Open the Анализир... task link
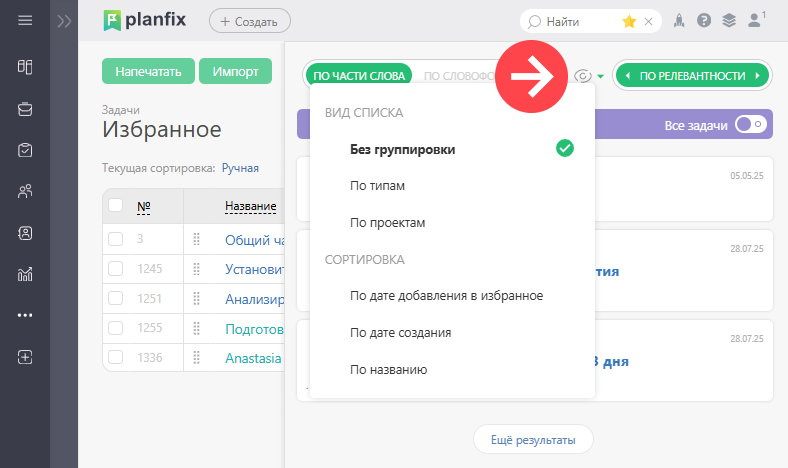Screen dimensions: 788x468 click(x=255, y=299)
